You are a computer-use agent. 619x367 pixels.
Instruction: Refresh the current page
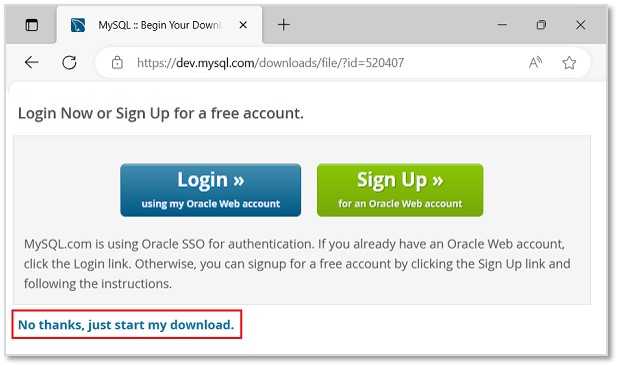tap(69, 62)
